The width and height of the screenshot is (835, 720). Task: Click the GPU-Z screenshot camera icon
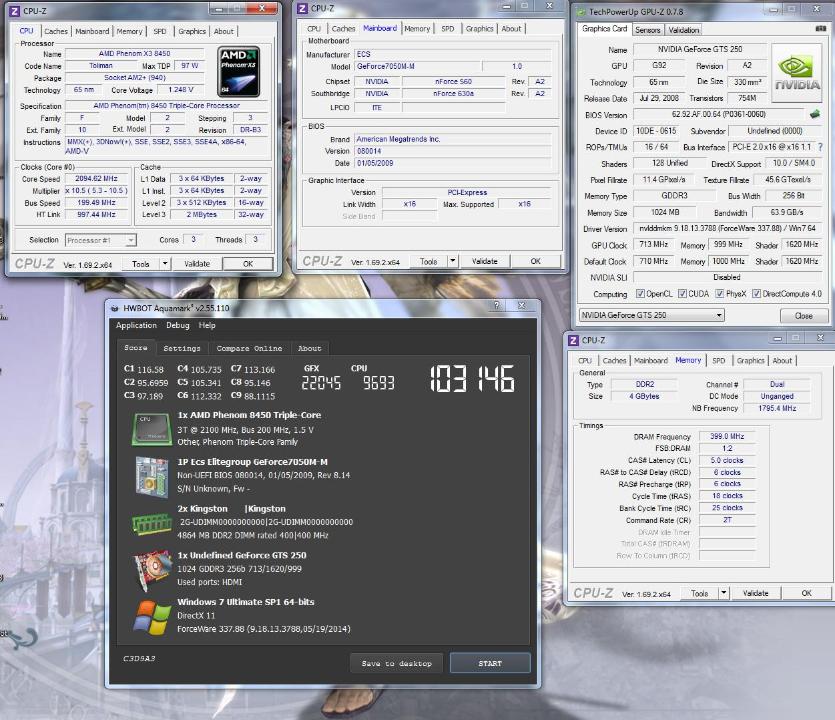[821, 28]
